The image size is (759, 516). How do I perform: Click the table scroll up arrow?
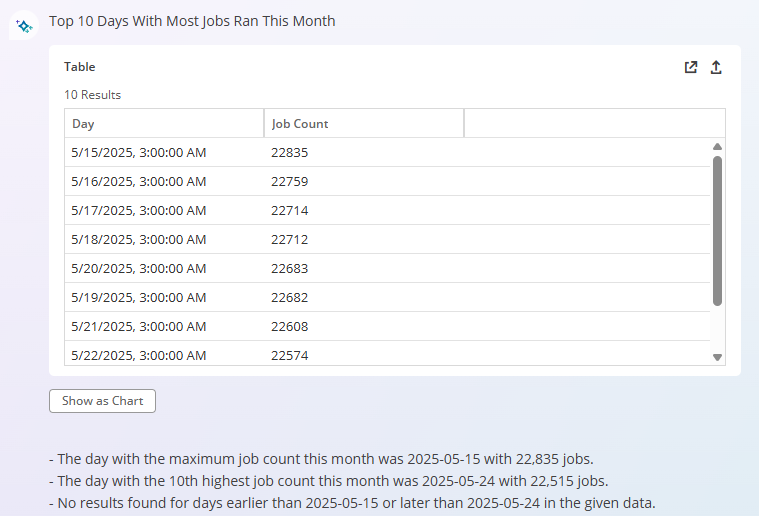(x=717, y=147)
